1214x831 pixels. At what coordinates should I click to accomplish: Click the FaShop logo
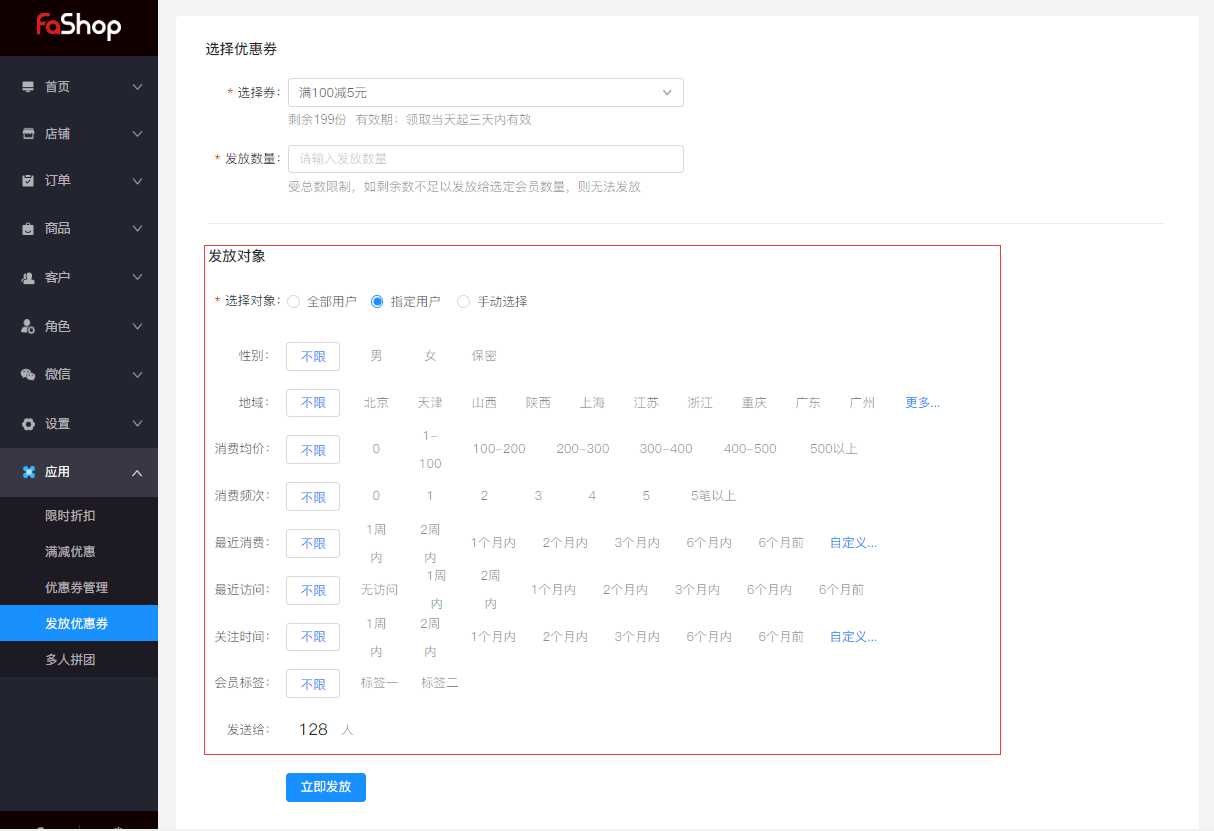click(79, 25)
